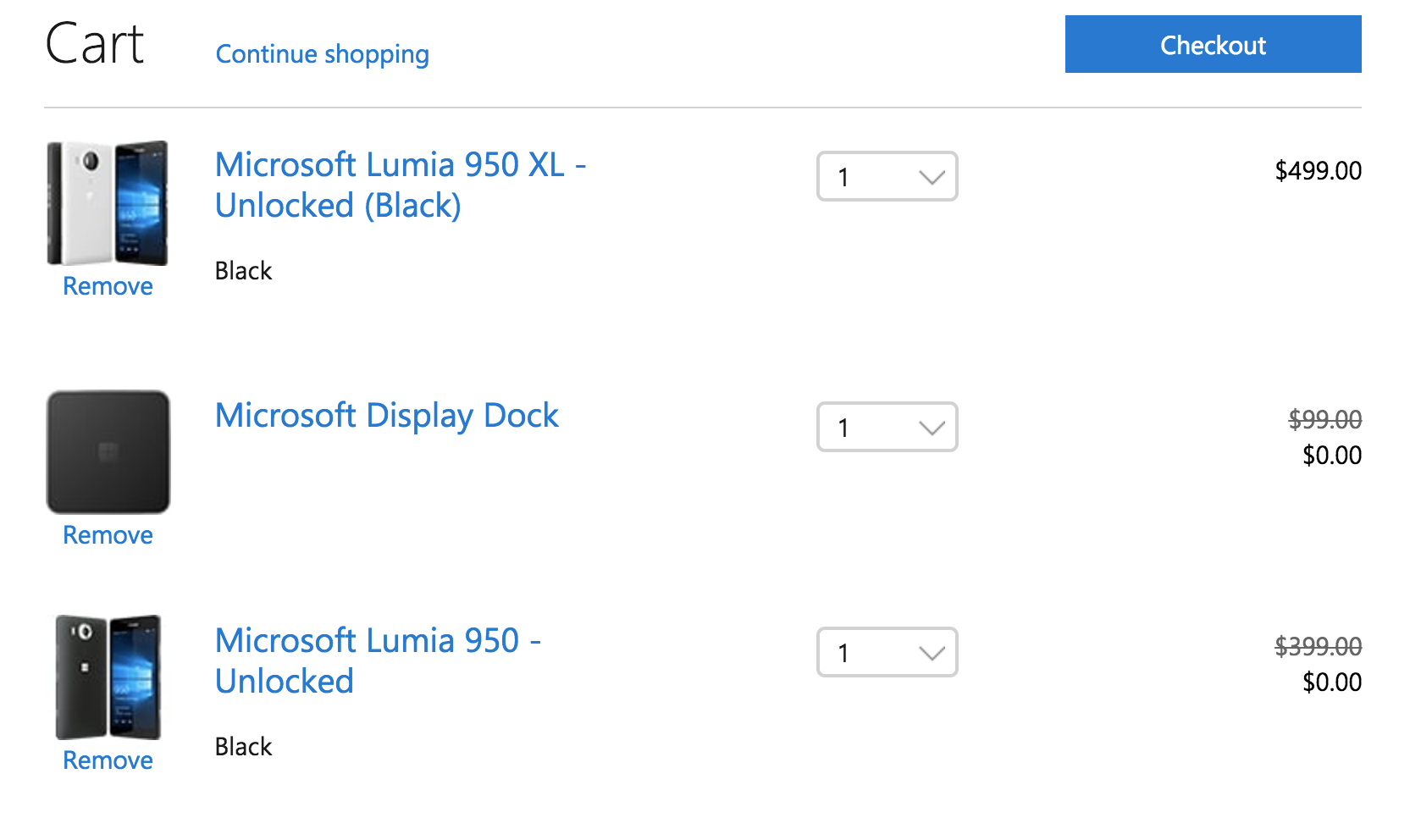Open the Lumia 950 XL product thumbnail
1421x840 pixels.
108,203
